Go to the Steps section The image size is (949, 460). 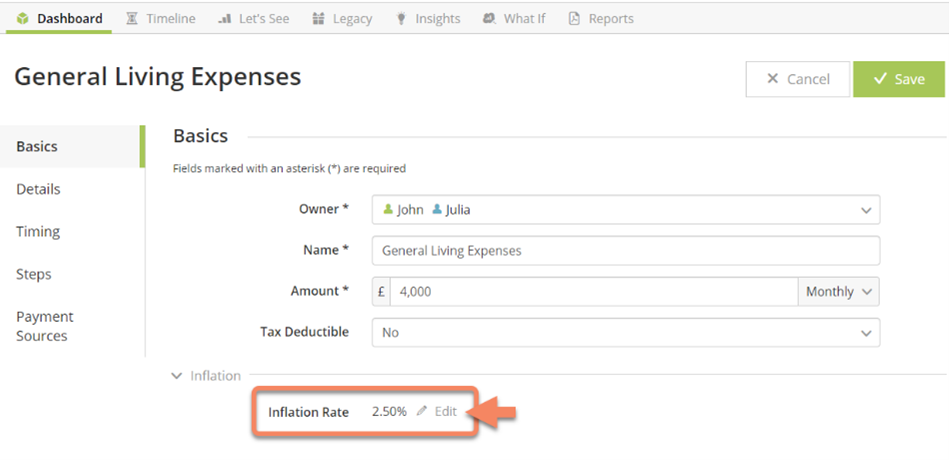tap(34, 274)
